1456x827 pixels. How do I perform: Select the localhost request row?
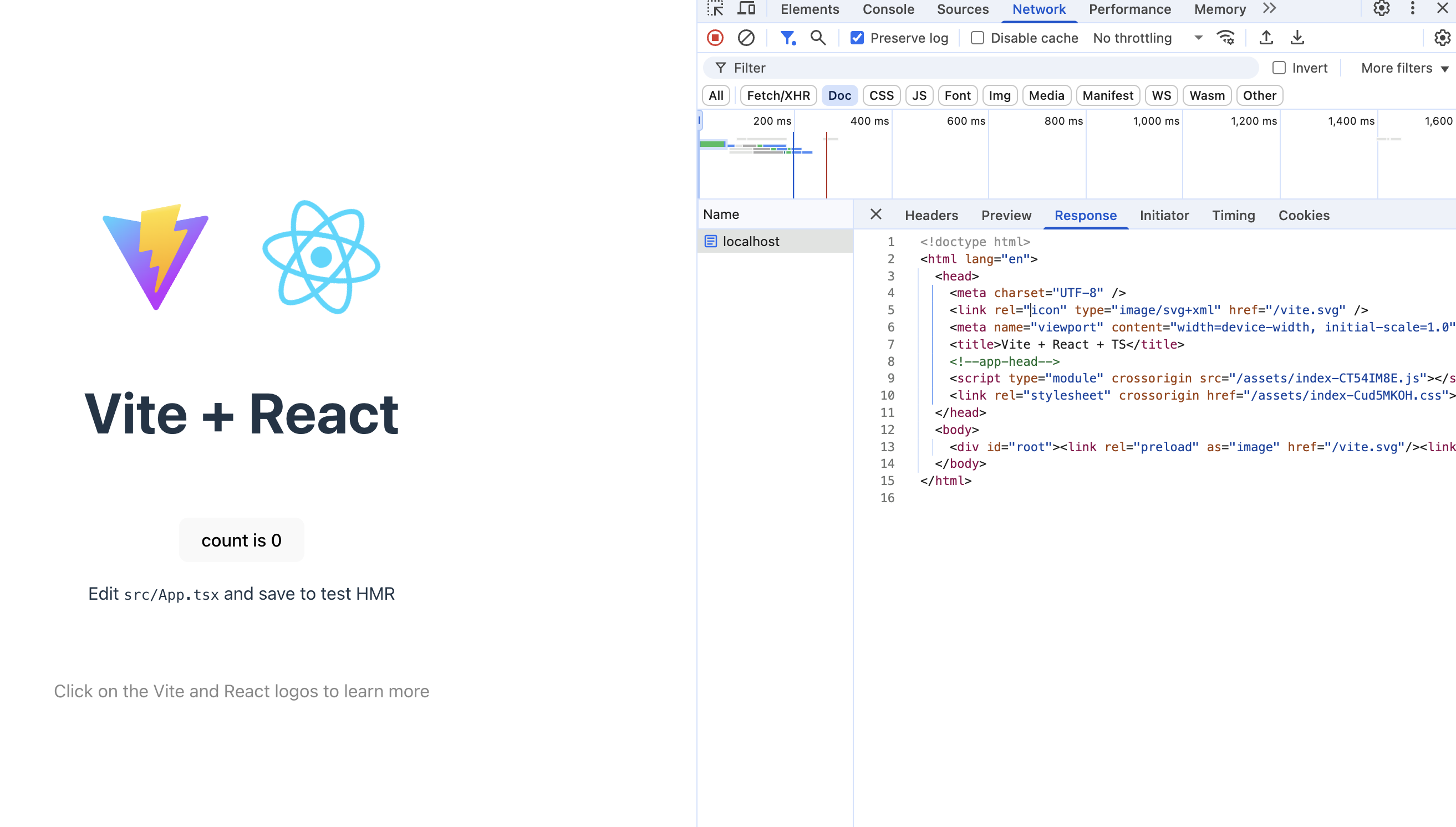[775, 241]
